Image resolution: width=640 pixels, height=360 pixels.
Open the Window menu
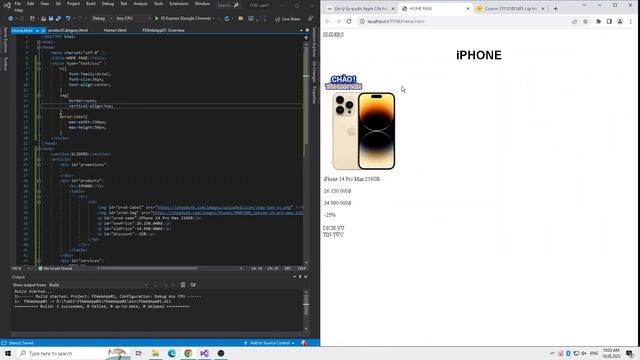pyautogui.click(x=202, y=4)
